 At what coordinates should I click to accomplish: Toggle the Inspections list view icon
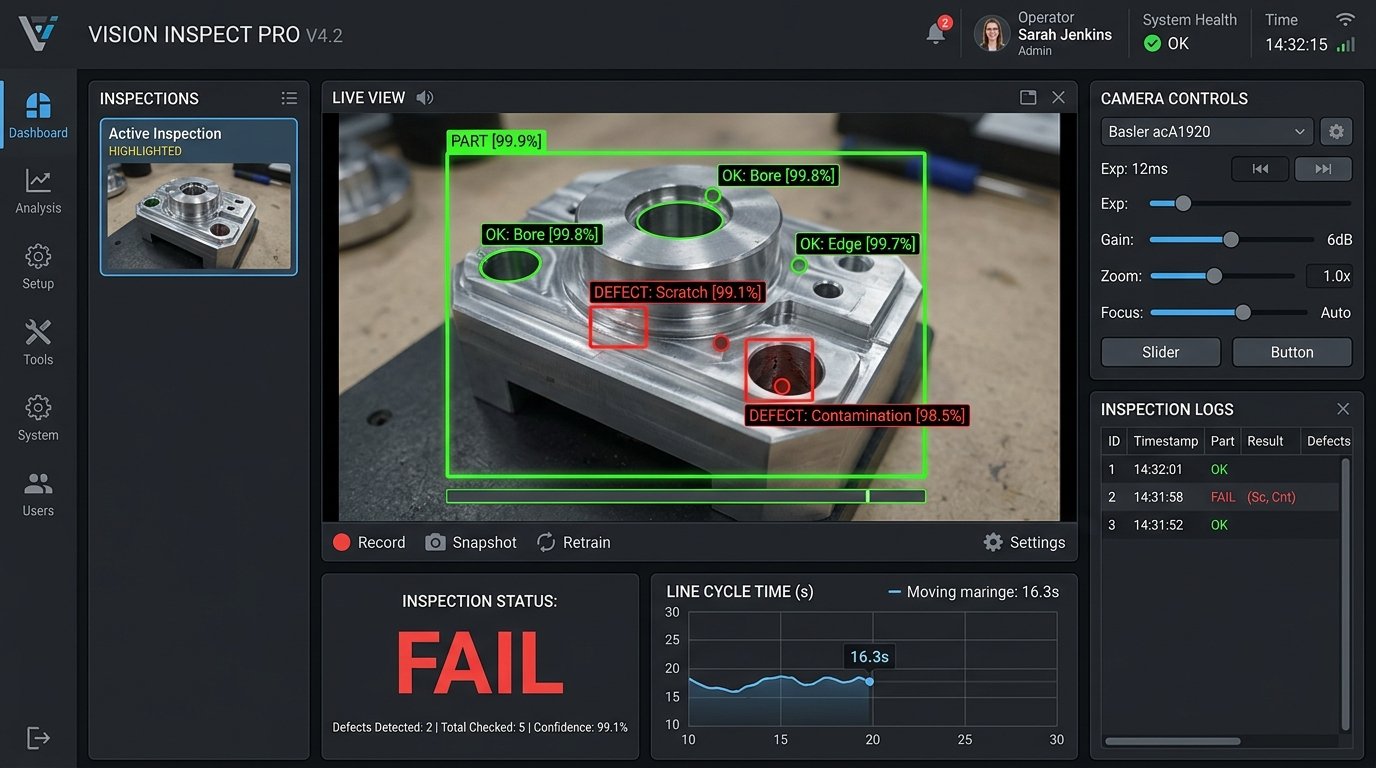tap(289, 98)
